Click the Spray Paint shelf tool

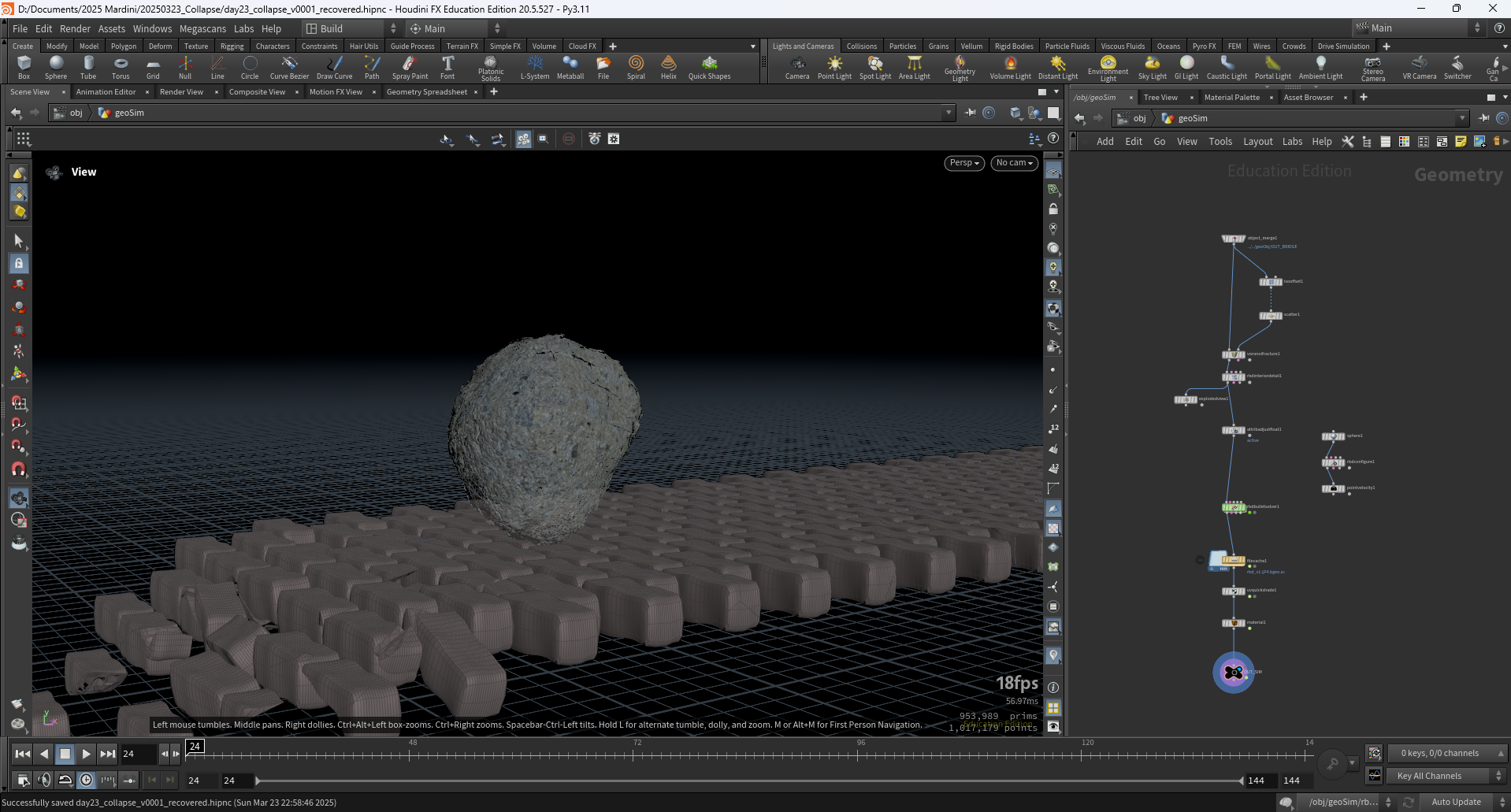point(410,68)
